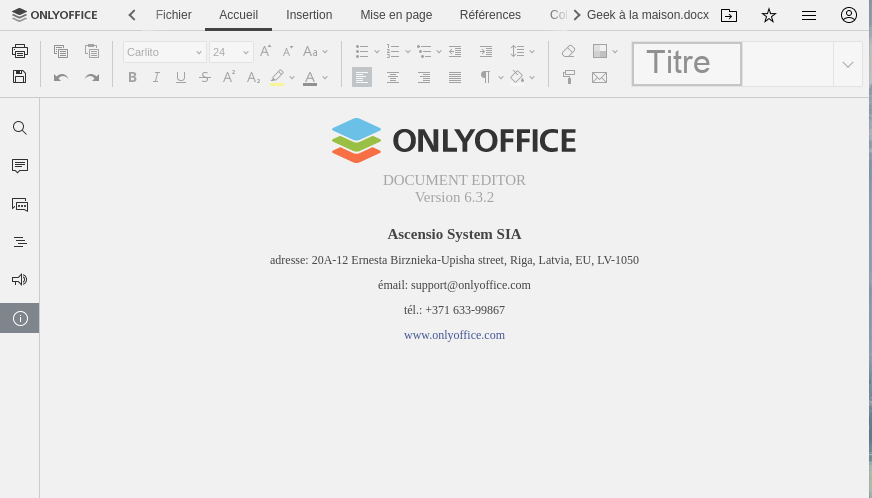
Task: Open file location folder icon
Action: (729, 15)
